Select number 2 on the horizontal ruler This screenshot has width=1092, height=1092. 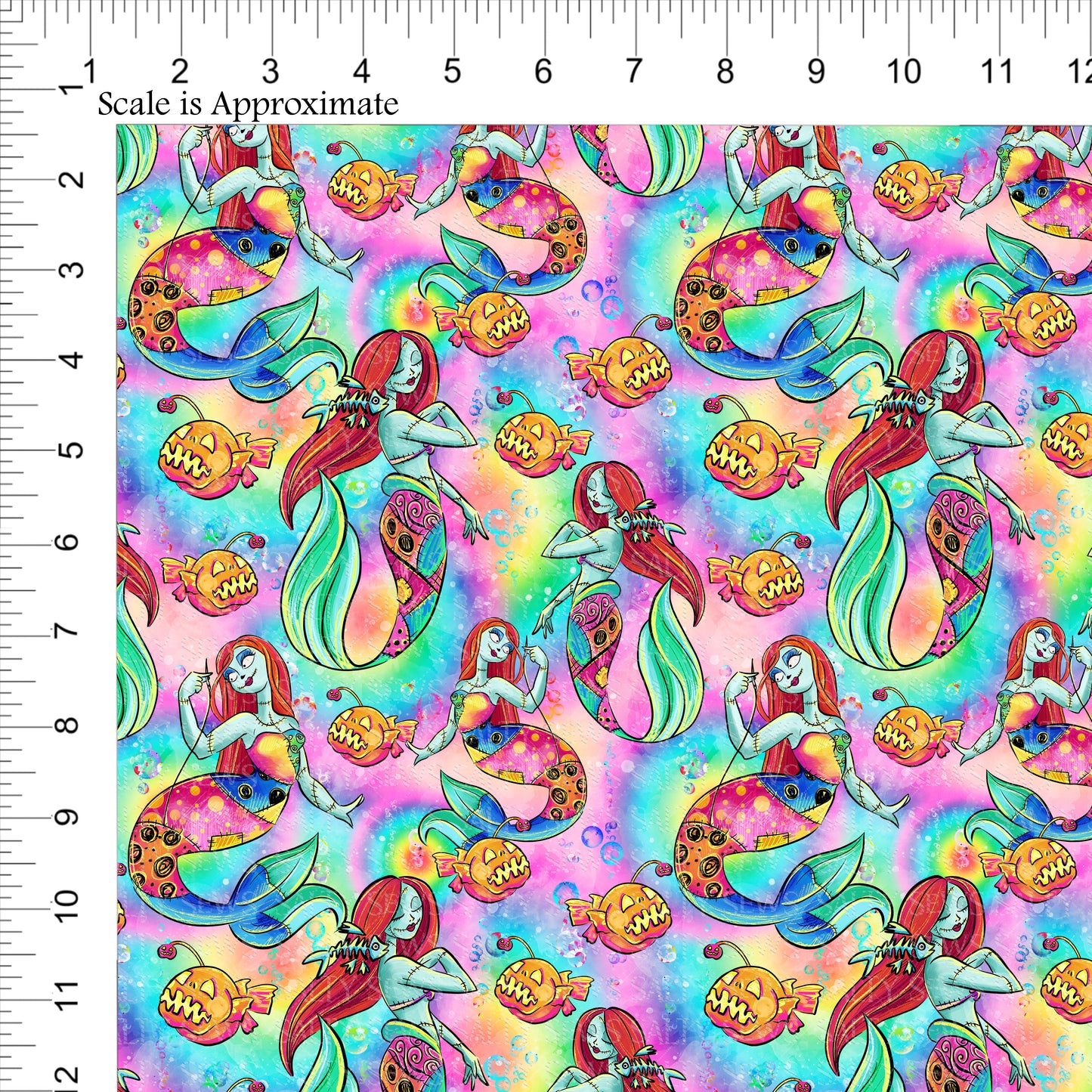[x=180, y=72]
